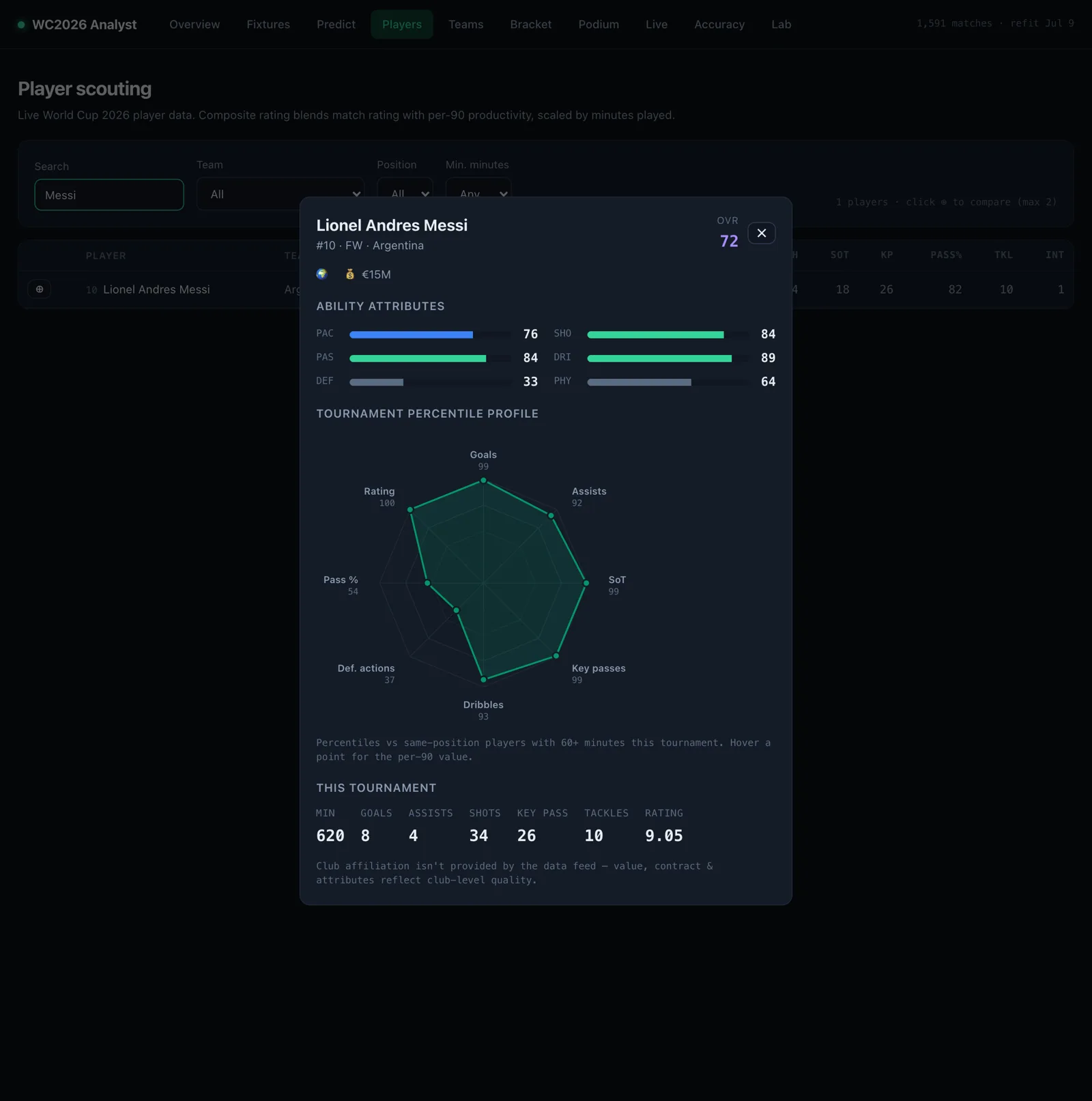Focus the Search field containing Messi
This screenshot has width=1092, height=1101.
point(109,195)
